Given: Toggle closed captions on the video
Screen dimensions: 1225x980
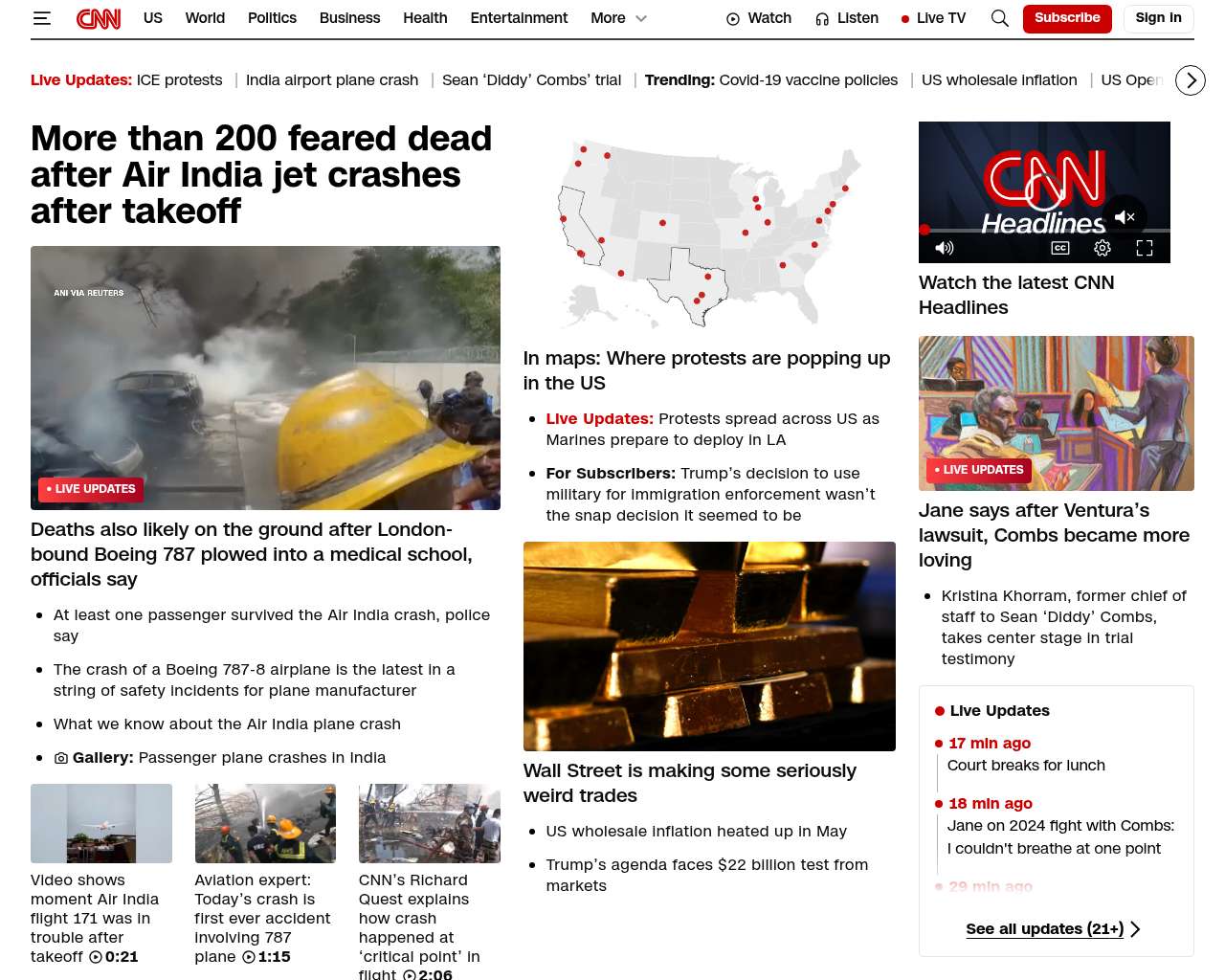Looking at the screenshot, I should pos(1060,248).
